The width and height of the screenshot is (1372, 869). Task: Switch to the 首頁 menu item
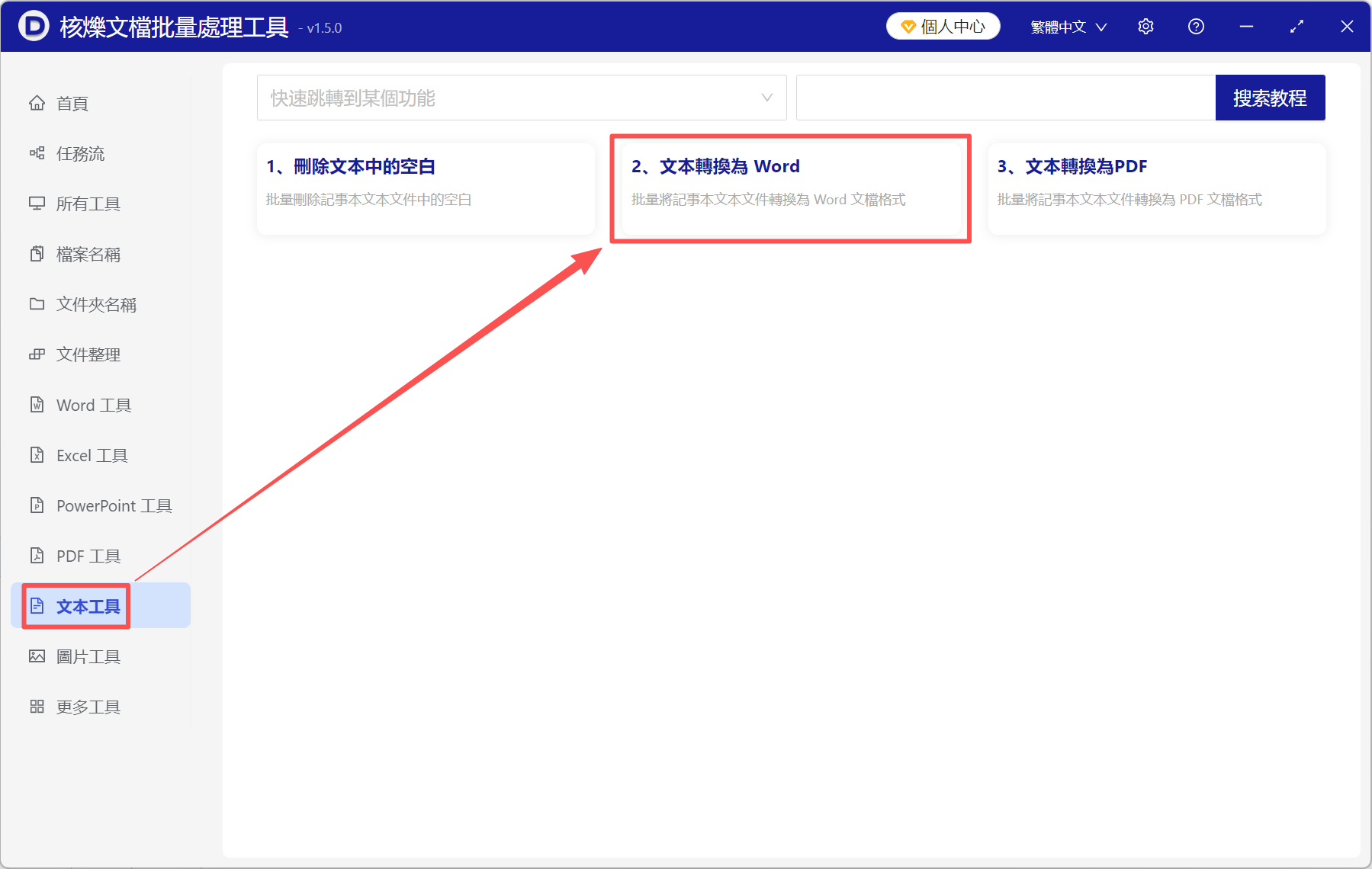tap(72, 103)
